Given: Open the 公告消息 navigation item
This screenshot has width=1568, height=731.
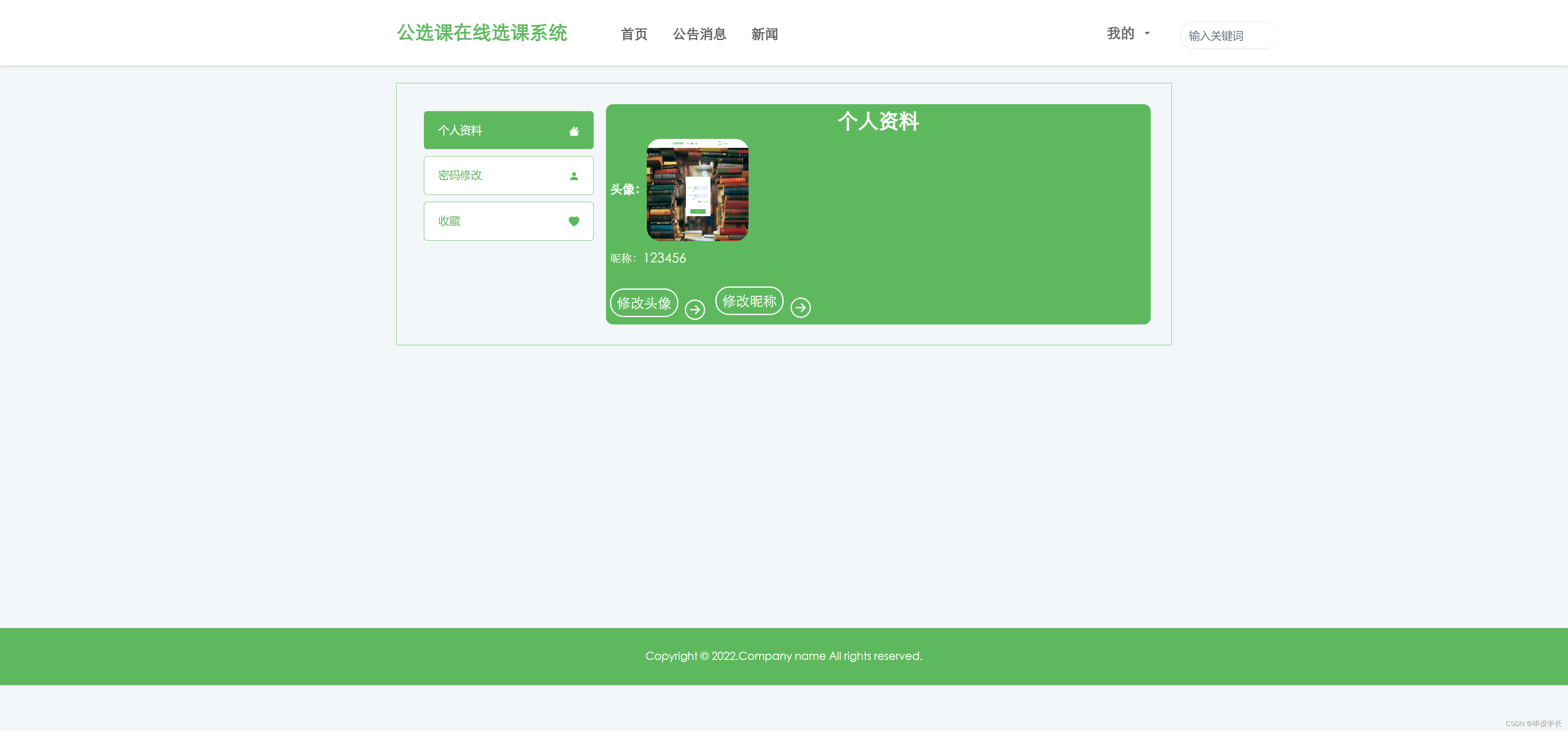Looking at the screenshot, I should [x=699, y=34].
